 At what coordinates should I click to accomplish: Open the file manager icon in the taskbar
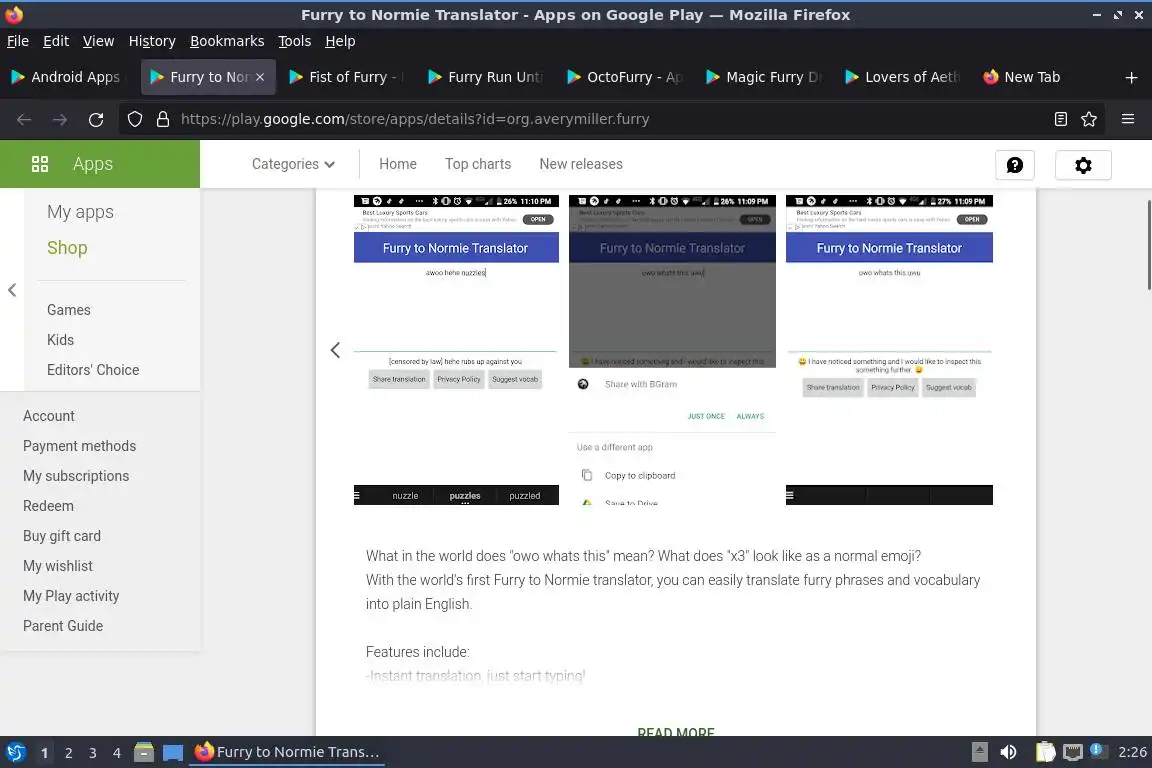144,752
